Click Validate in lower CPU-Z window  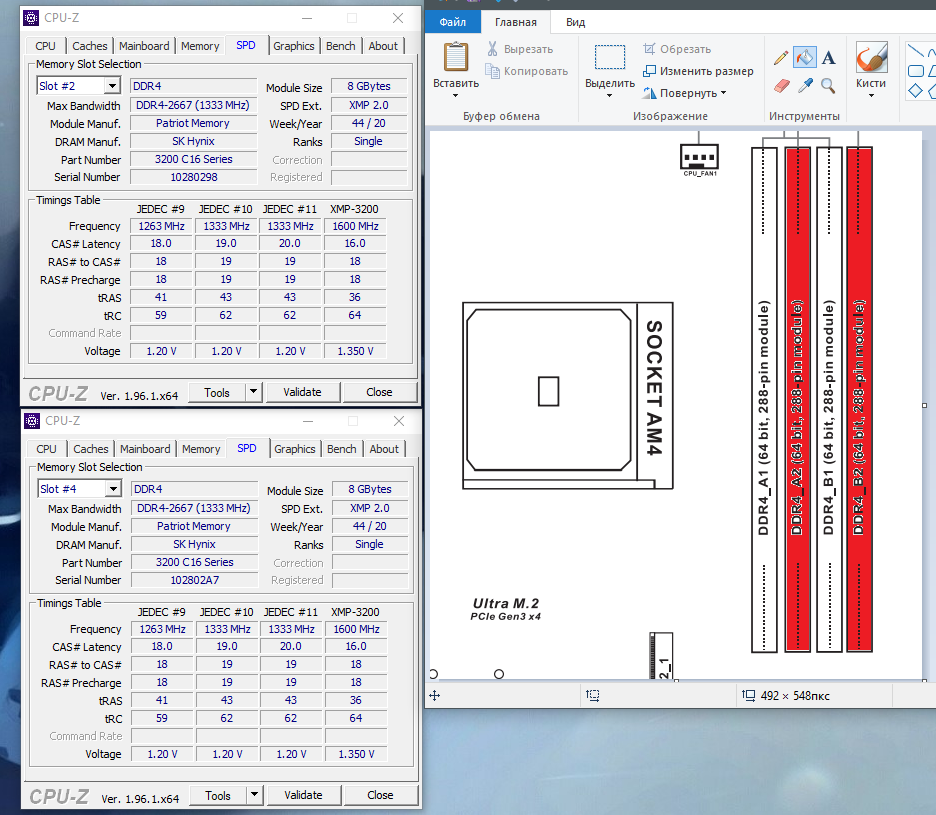tap(303, 795)
